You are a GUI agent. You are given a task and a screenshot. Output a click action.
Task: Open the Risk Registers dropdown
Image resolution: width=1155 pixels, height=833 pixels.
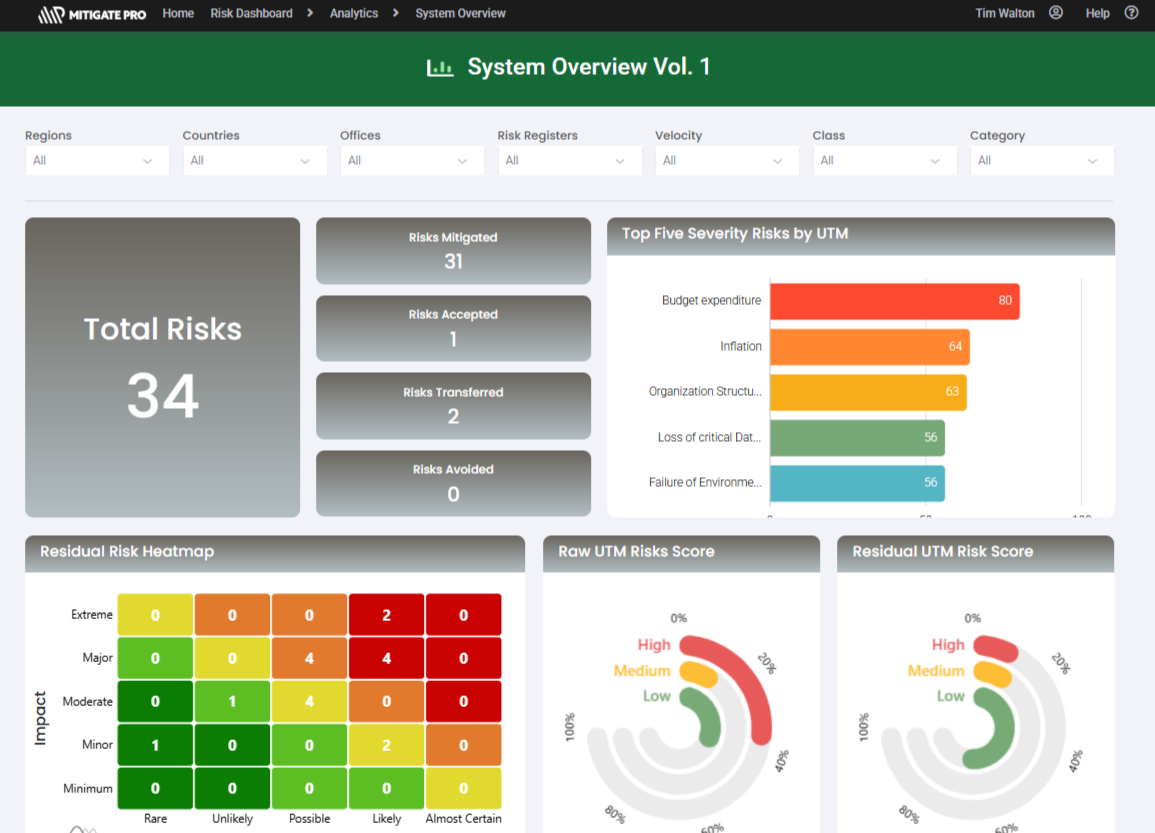[569, 160]
